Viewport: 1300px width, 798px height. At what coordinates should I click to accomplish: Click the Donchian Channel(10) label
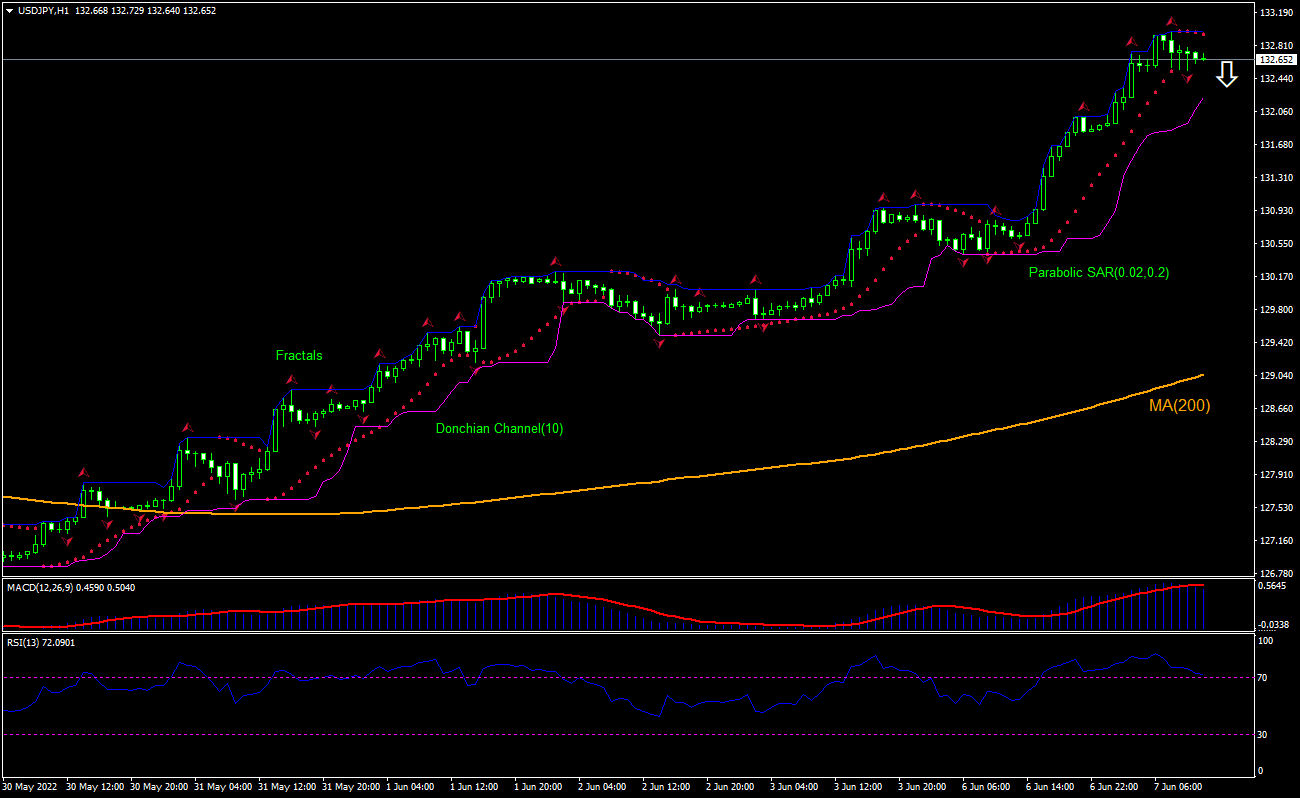pos(498,428)
